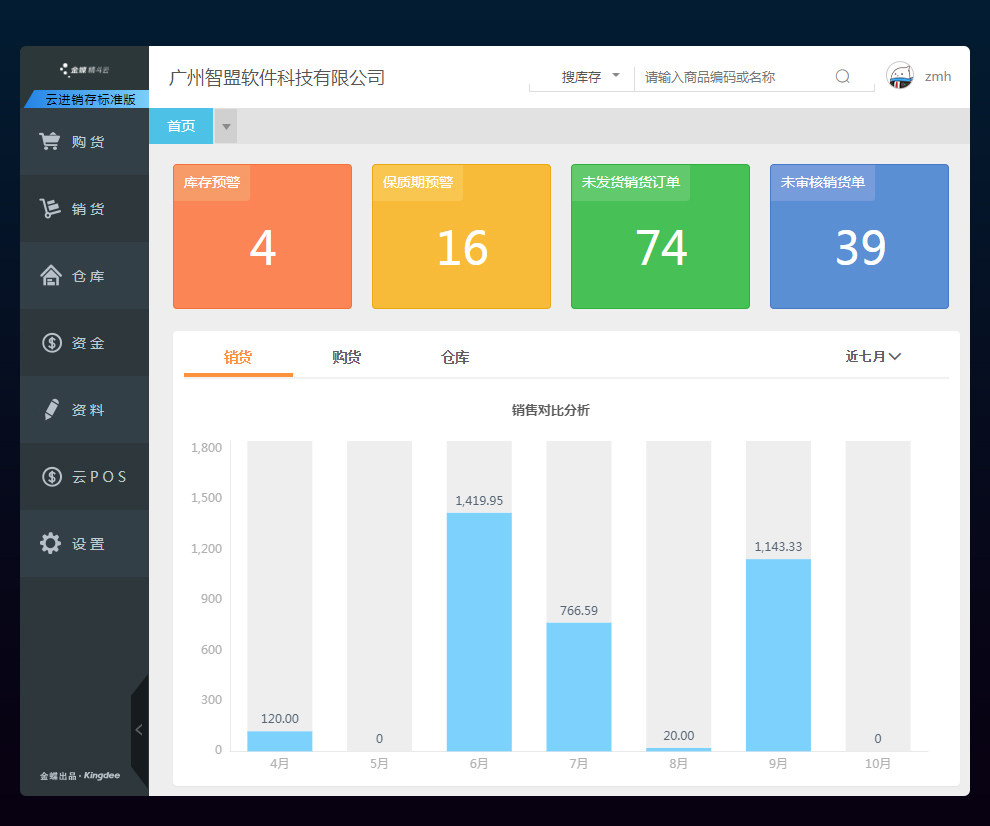
Task: Open the zmh user avatar
Action: click(x=900, y=76)
